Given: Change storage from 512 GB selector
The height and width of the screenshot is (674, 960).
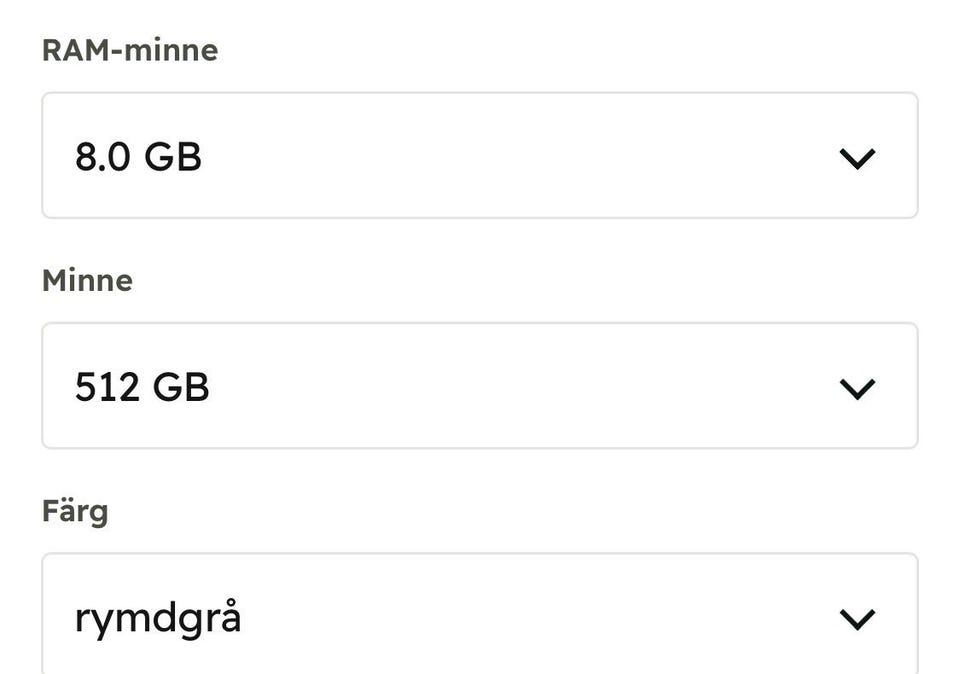Looking at the screenshot, I should click(480, 386).
